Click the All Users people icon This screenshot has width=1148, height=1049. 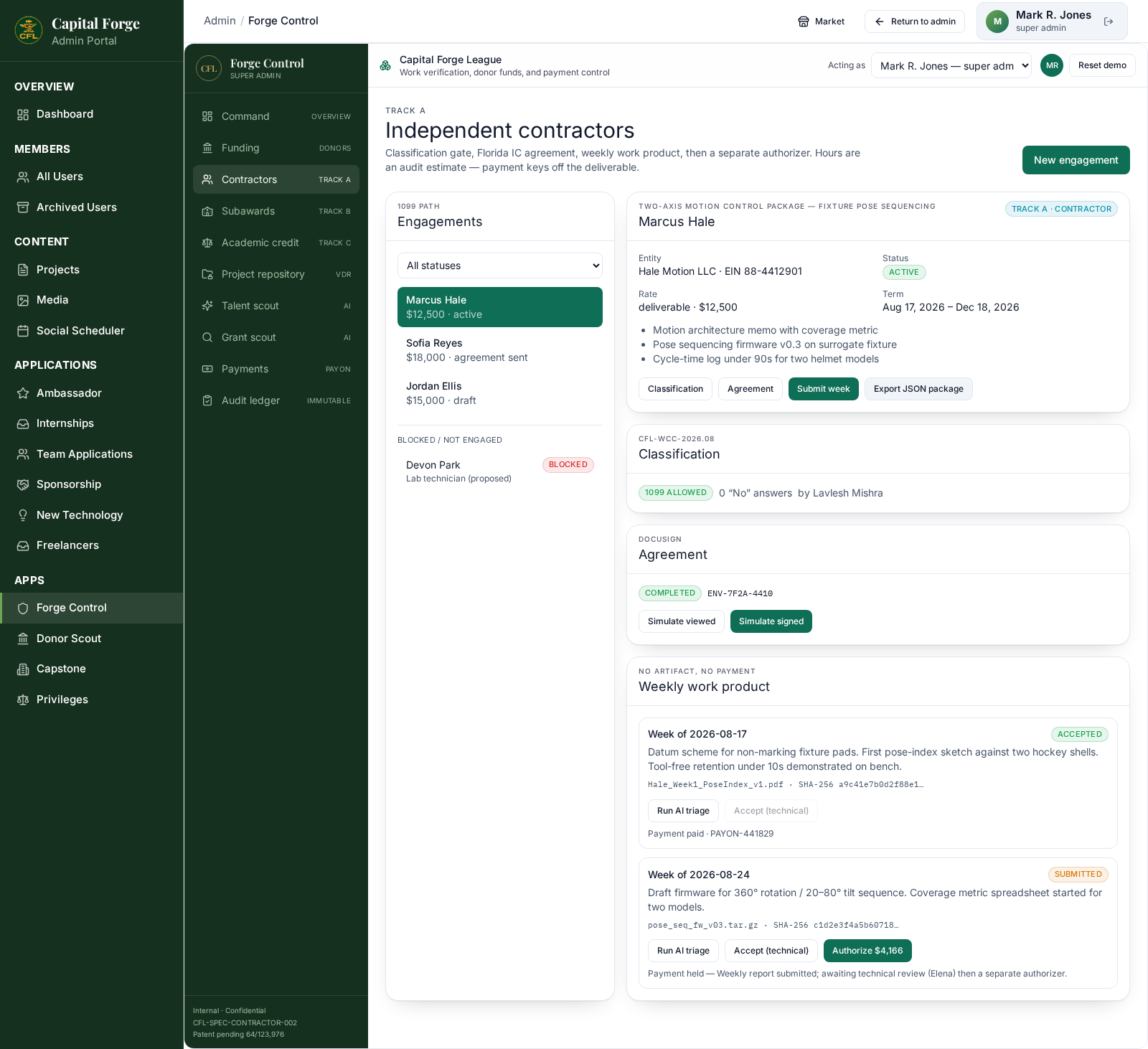pyautogui.click(x=23, y=177)
